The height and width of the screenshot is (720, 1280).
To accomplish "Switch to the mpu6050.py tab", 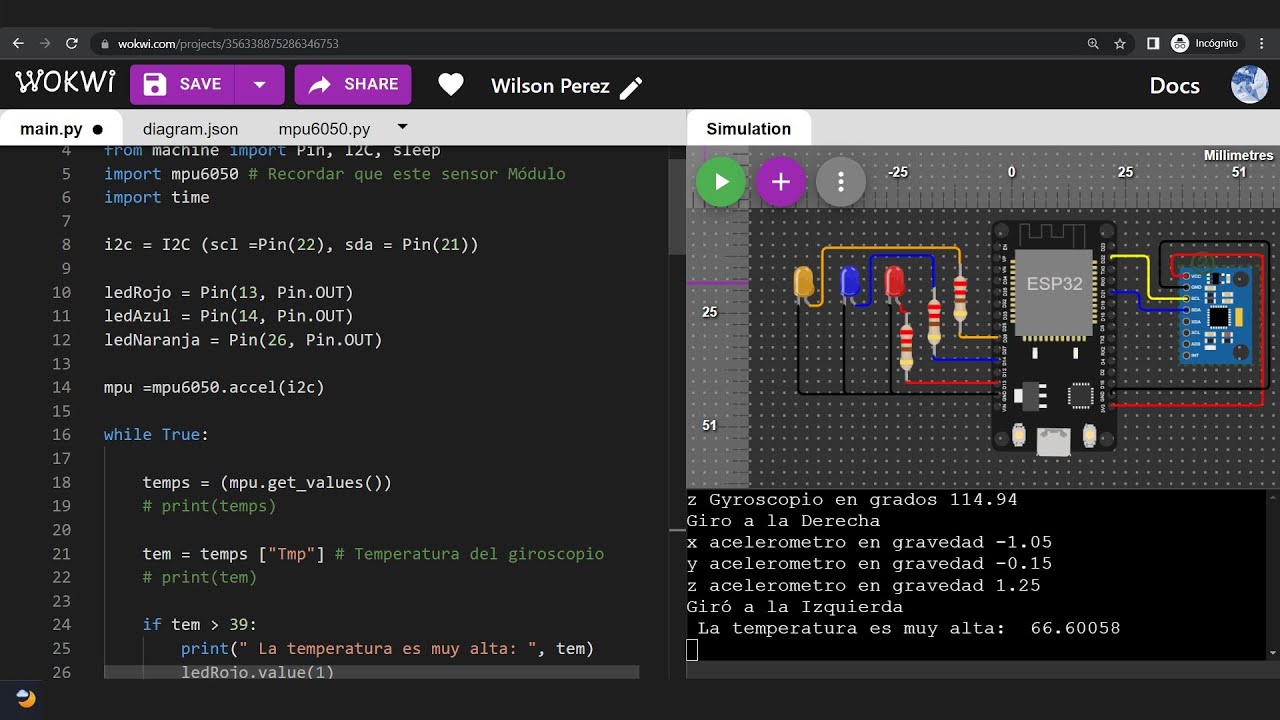I will pyautogui.click(x=324, y=129).
